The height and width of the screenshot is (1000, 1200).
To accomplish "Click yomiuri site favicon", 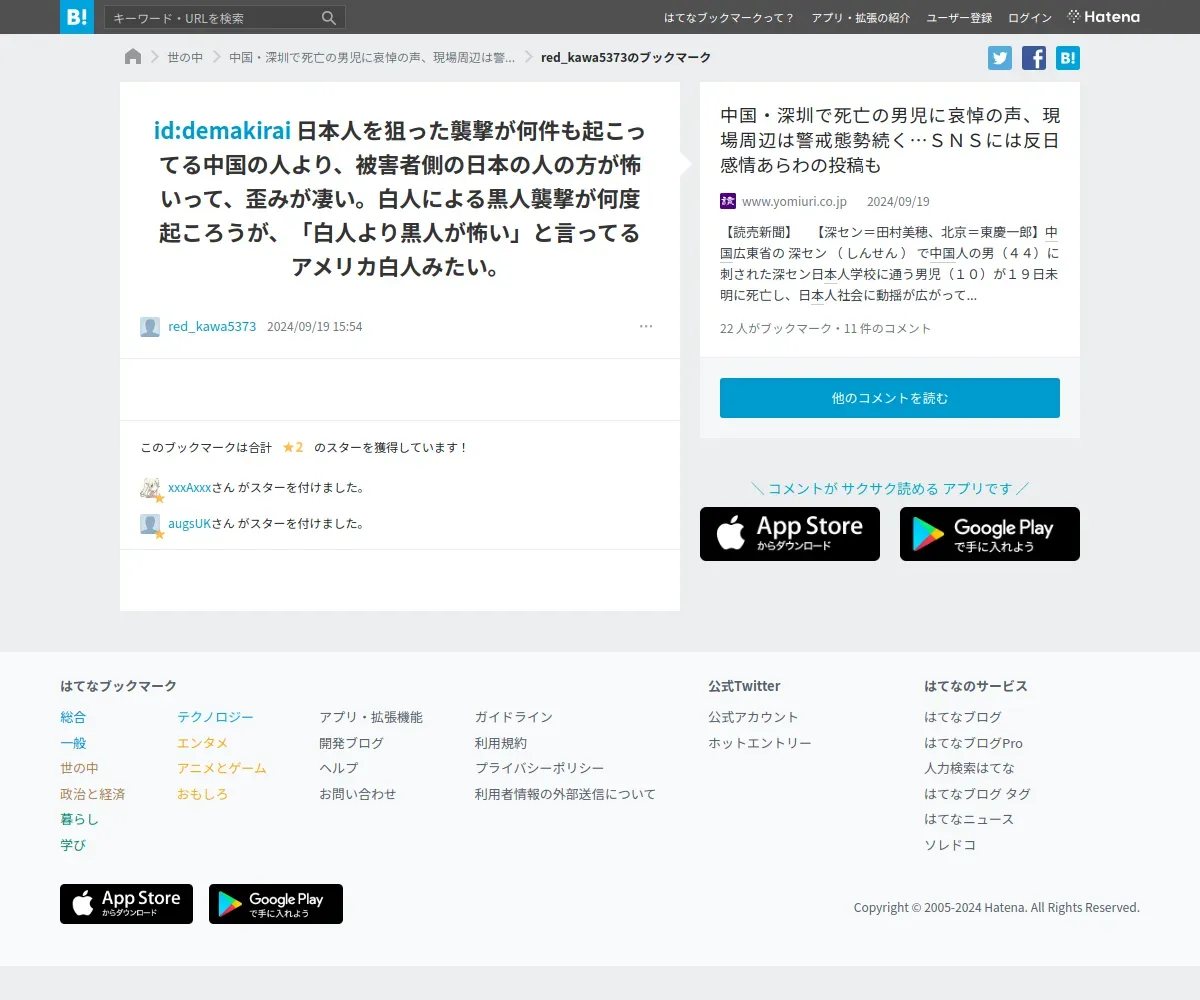I will coord(728,201).
